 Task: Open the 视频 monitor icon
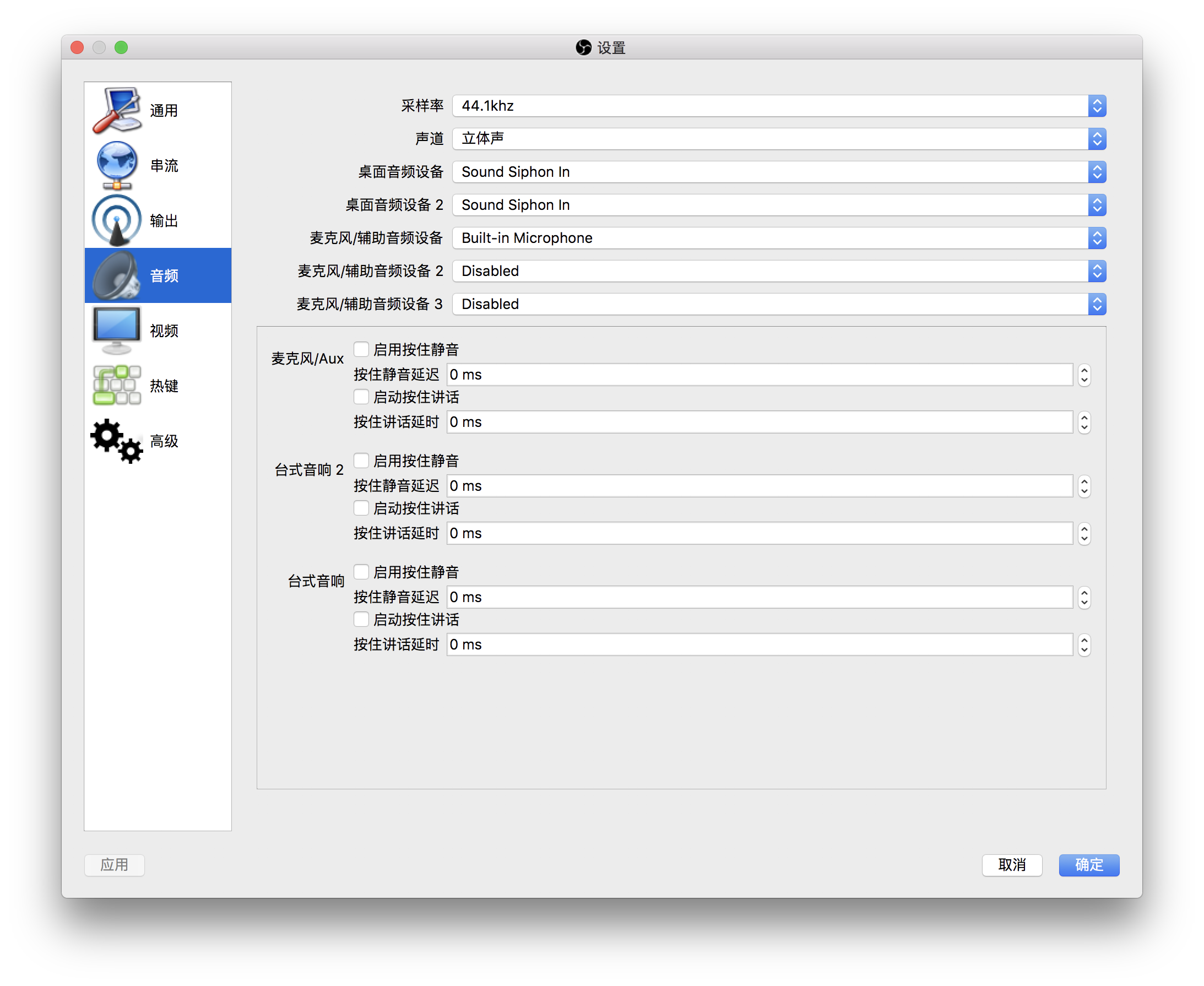(116, 331)
